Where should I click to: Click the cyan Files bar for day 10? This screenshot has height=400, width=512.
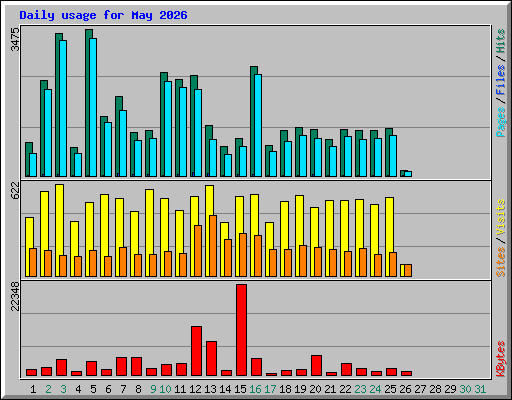tap(168, 129)
